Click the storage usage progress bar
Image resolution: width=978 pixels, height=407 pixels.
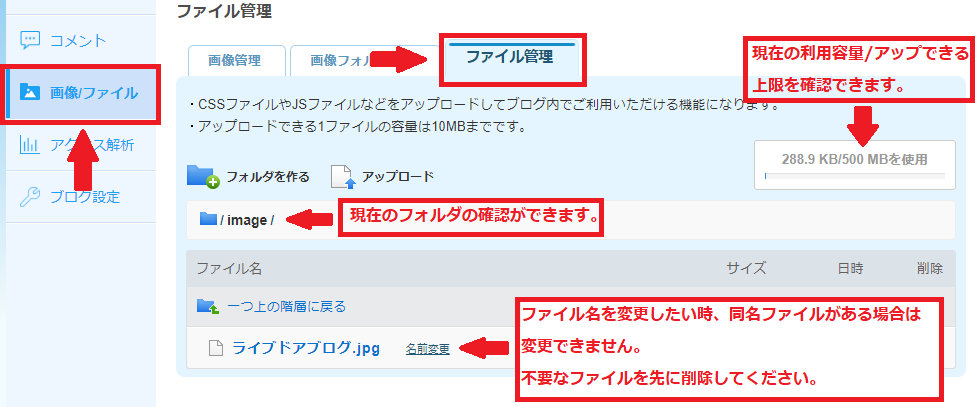tap(855, 176)
